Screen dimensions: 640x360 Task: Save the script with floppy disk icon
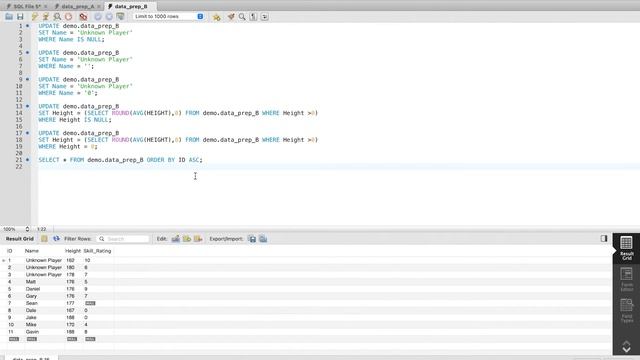(20, 17)
